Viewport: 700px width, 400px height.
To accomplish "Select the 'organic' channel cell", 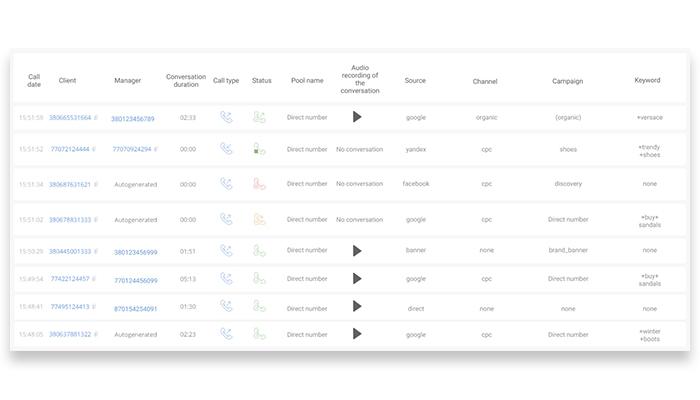I will click(x=487, y=117).
